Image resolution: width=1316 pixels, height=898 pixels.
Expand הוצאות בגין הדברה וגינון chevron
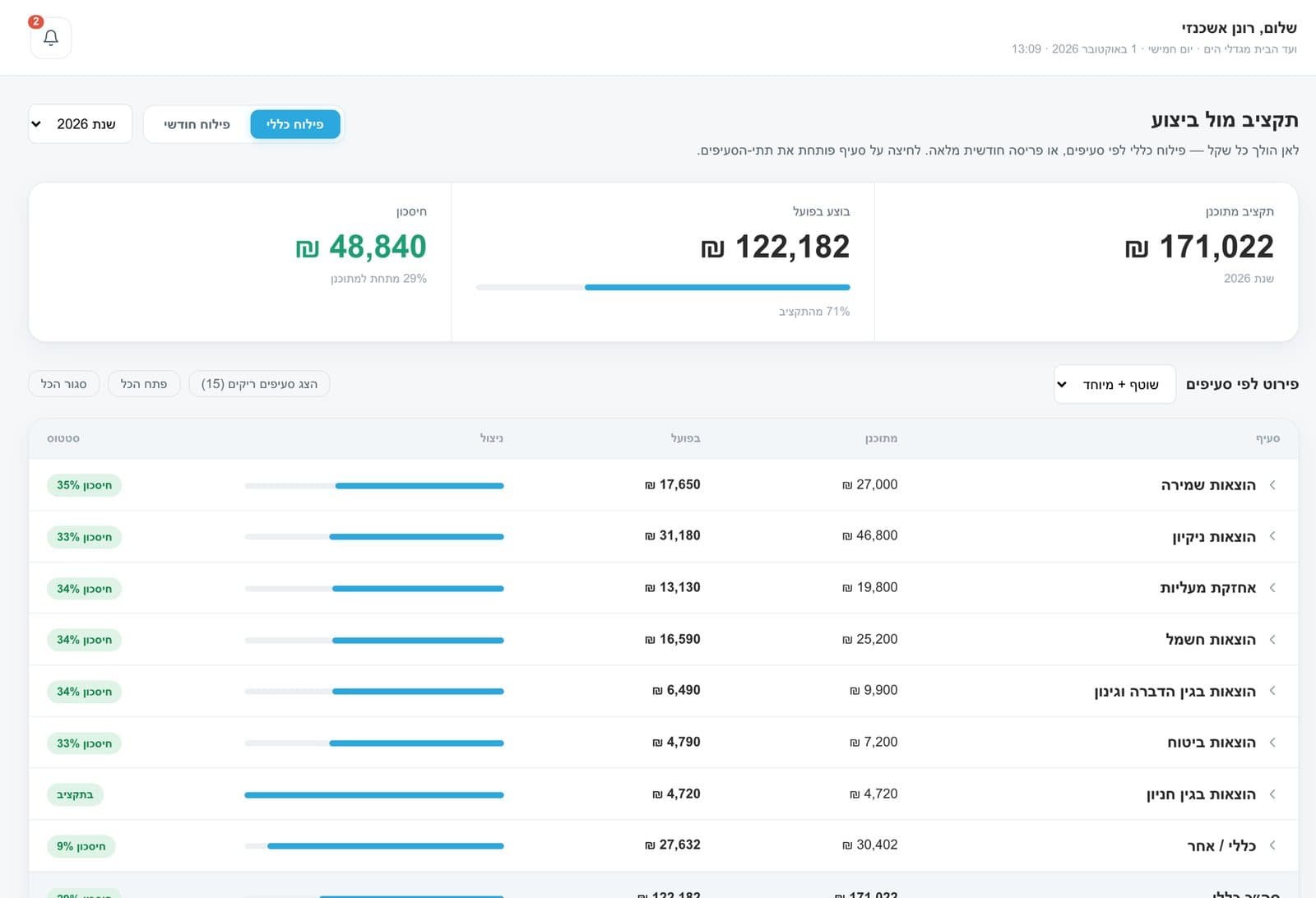[x=1272, y=691]
